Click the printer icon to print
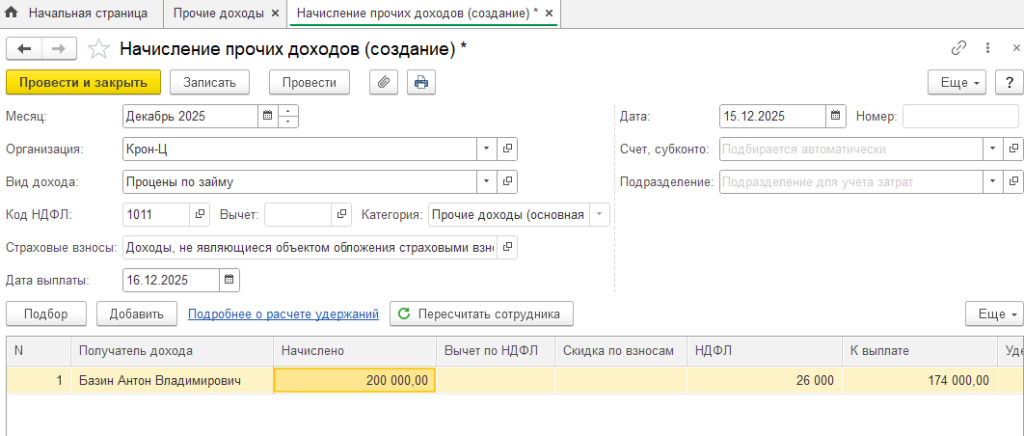1024x436 pixels. point(421,82)
